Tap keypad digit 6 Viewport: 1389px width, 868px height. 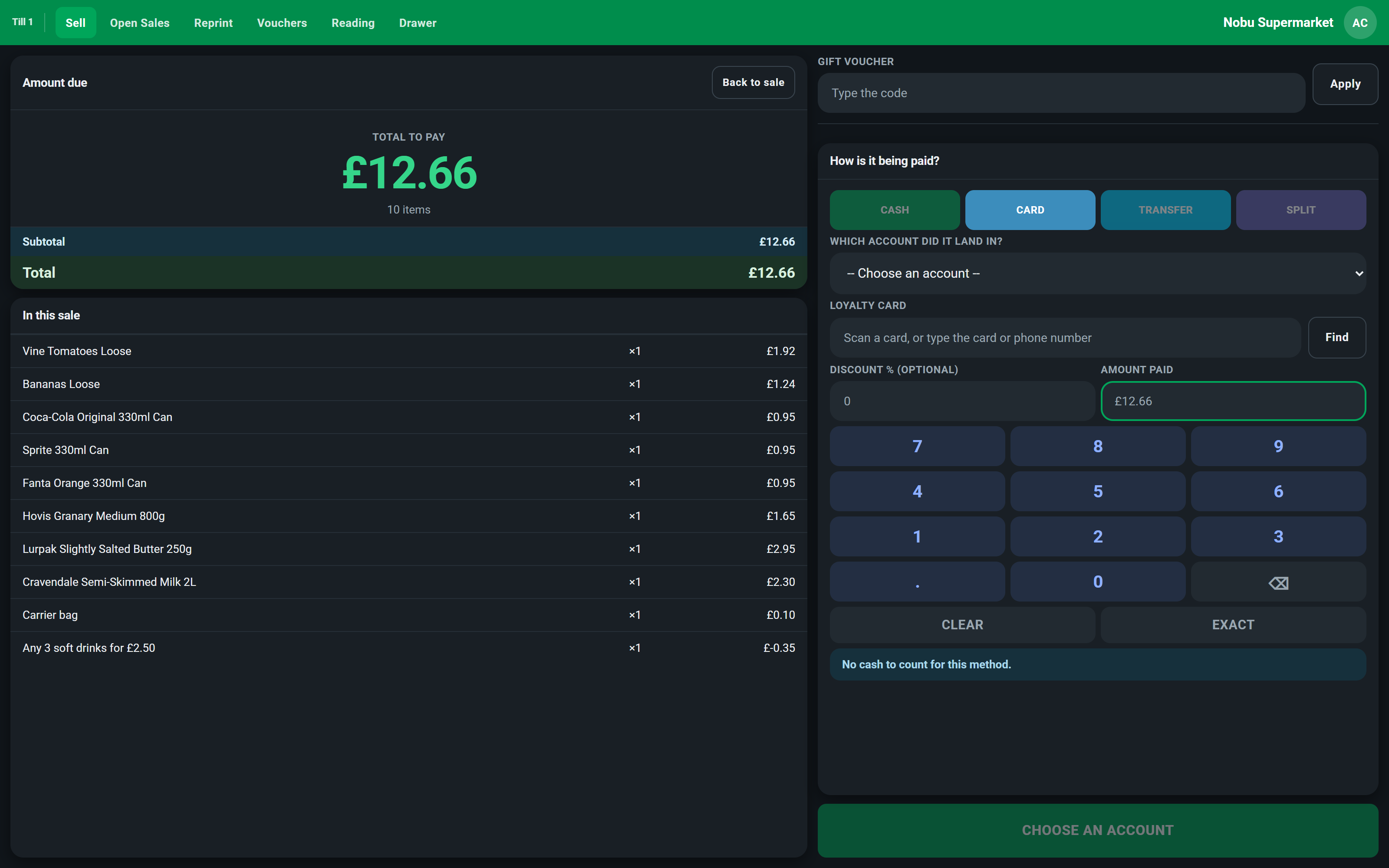(x=1277, y=491)
